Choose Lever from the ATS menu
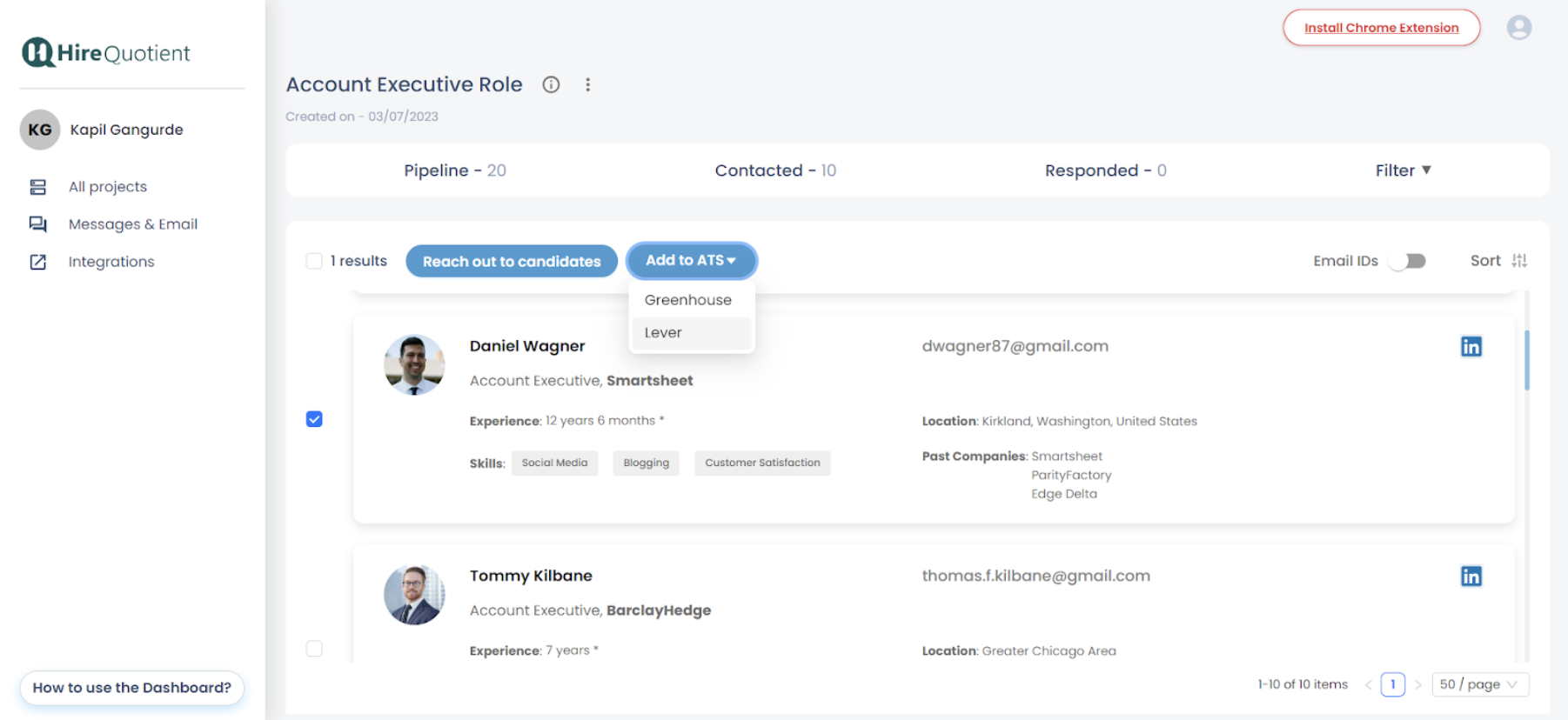 tap(663, 333)
